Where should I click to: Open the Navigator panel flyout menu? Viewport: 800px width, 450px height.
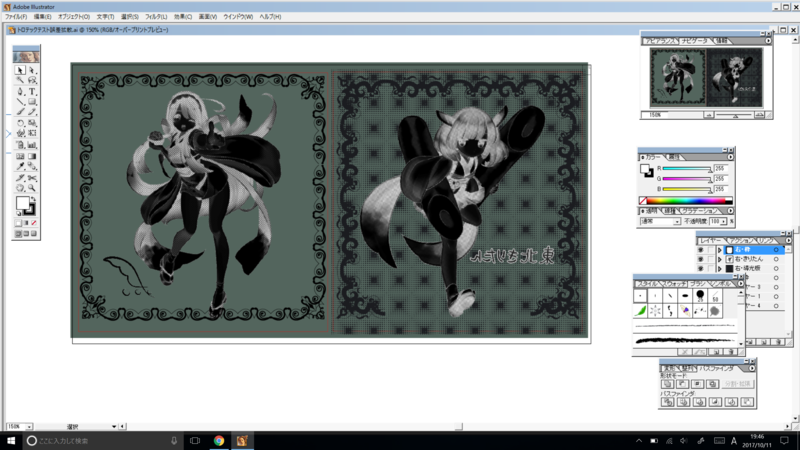[768, 41]
